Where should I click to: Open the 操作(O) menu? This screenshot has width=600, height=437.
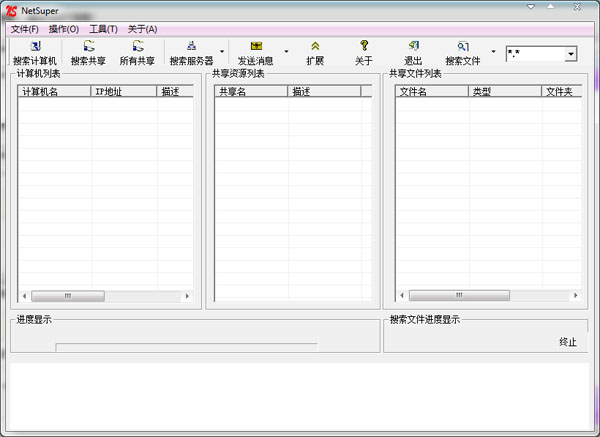(x=64, y=29)
